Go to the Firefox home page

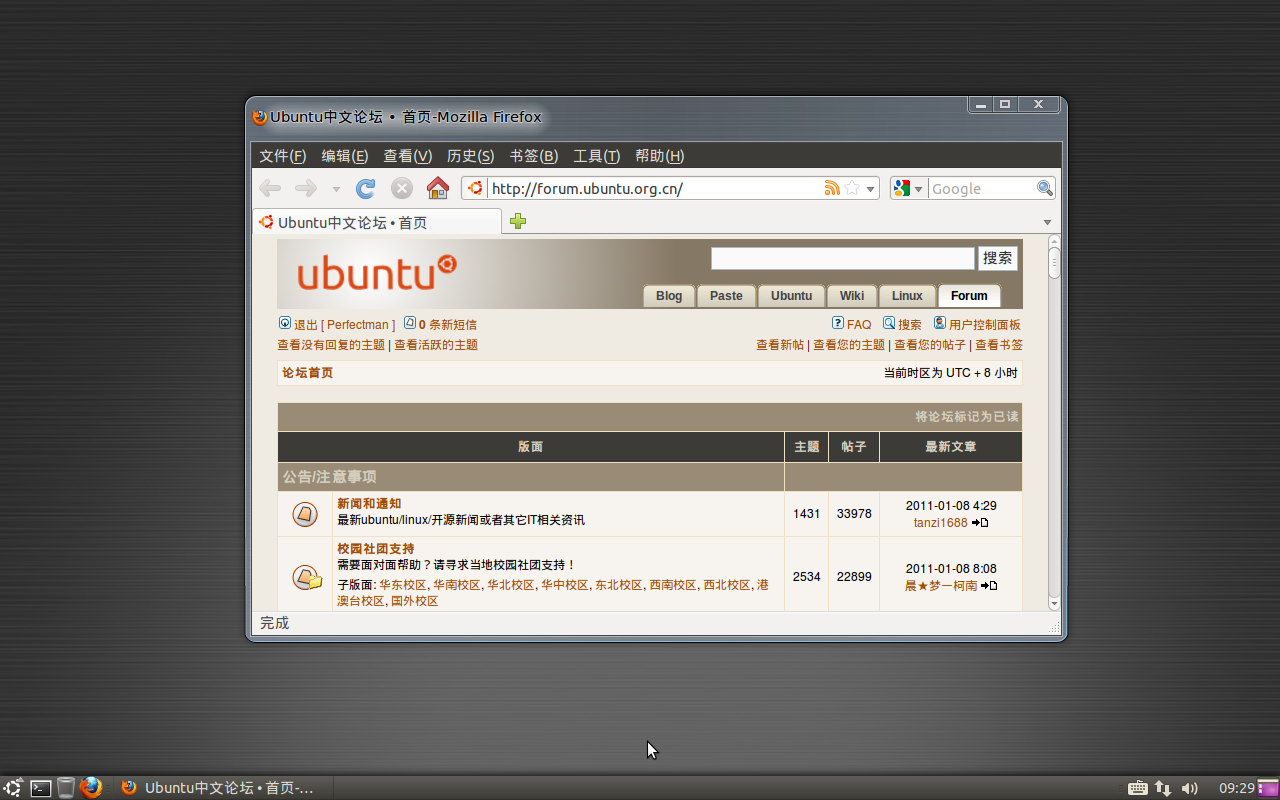[438, 188]
